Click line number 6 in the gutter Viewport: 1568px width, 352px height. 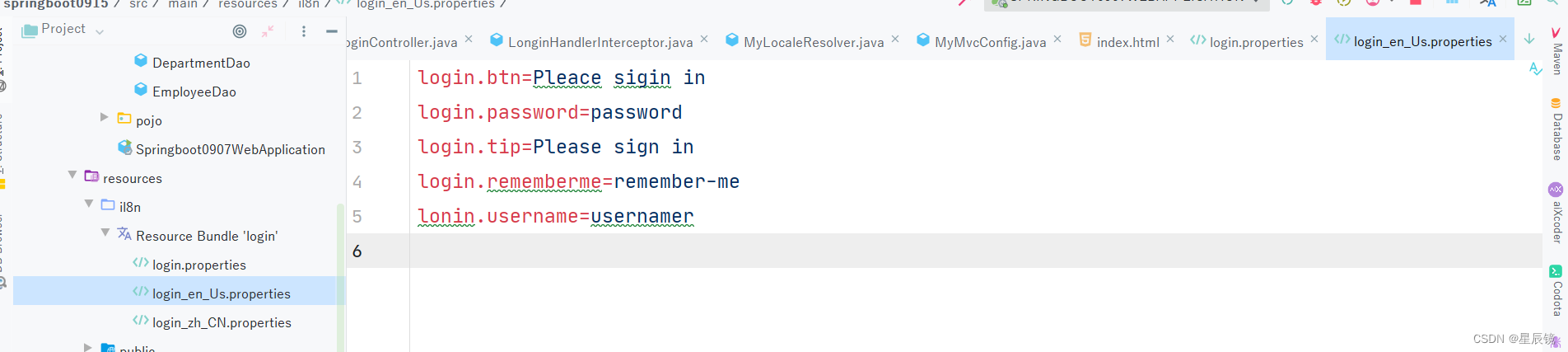click(x=357, y=251)
